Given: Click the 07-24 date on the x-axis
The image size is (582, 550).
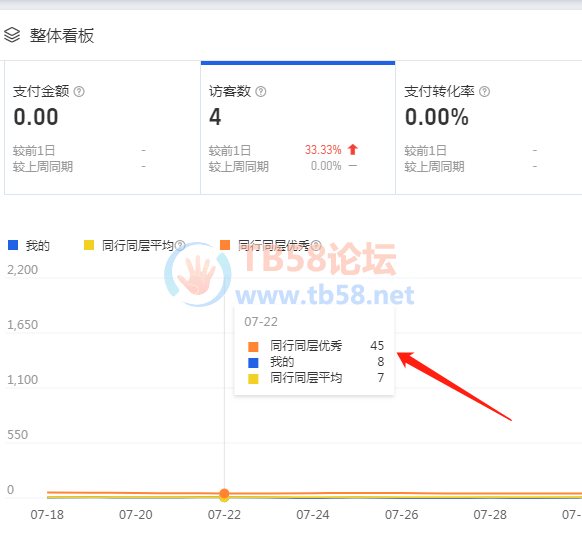Looking at the screenshot, I should tap(313, 515).
